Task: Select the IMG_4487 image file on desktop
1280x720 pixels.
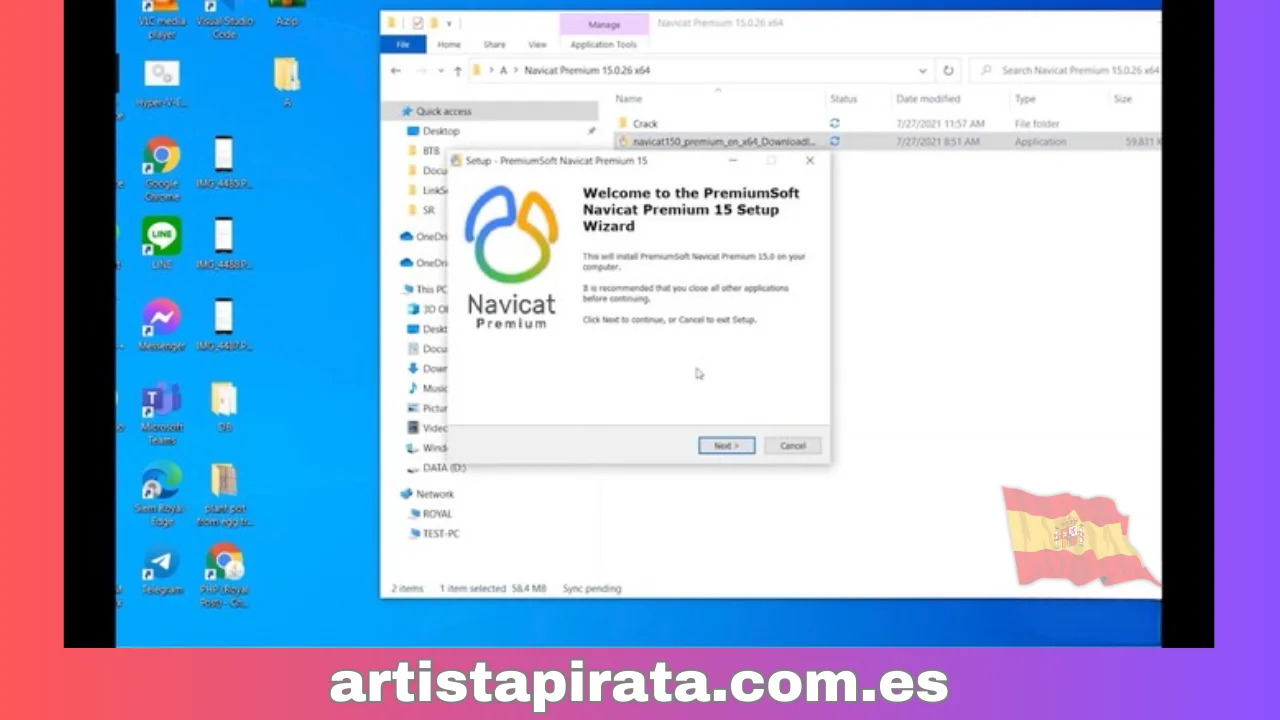Action: [x=224, y=326]
